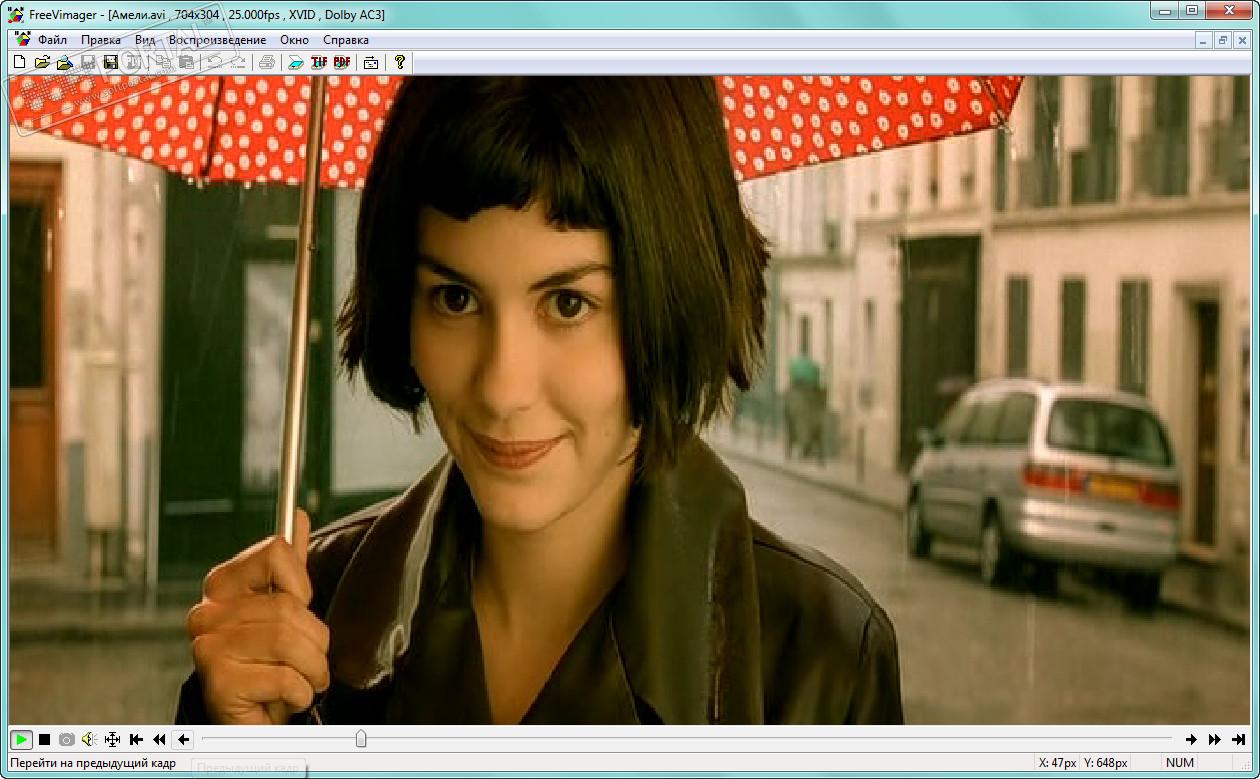Click the print icon

click(267, 62)
